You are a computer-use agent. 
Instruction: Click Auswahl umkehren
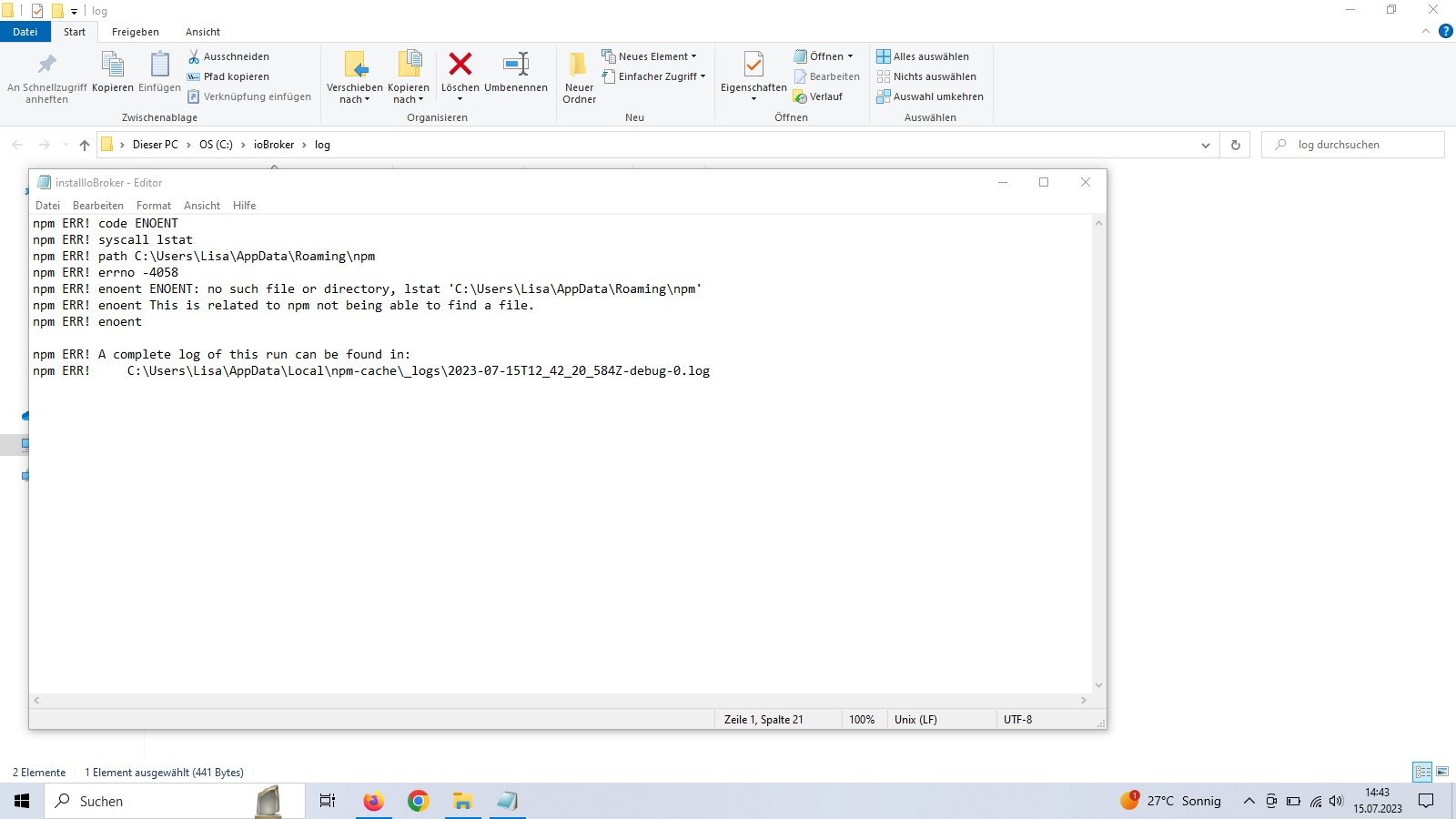coord(930,96)
